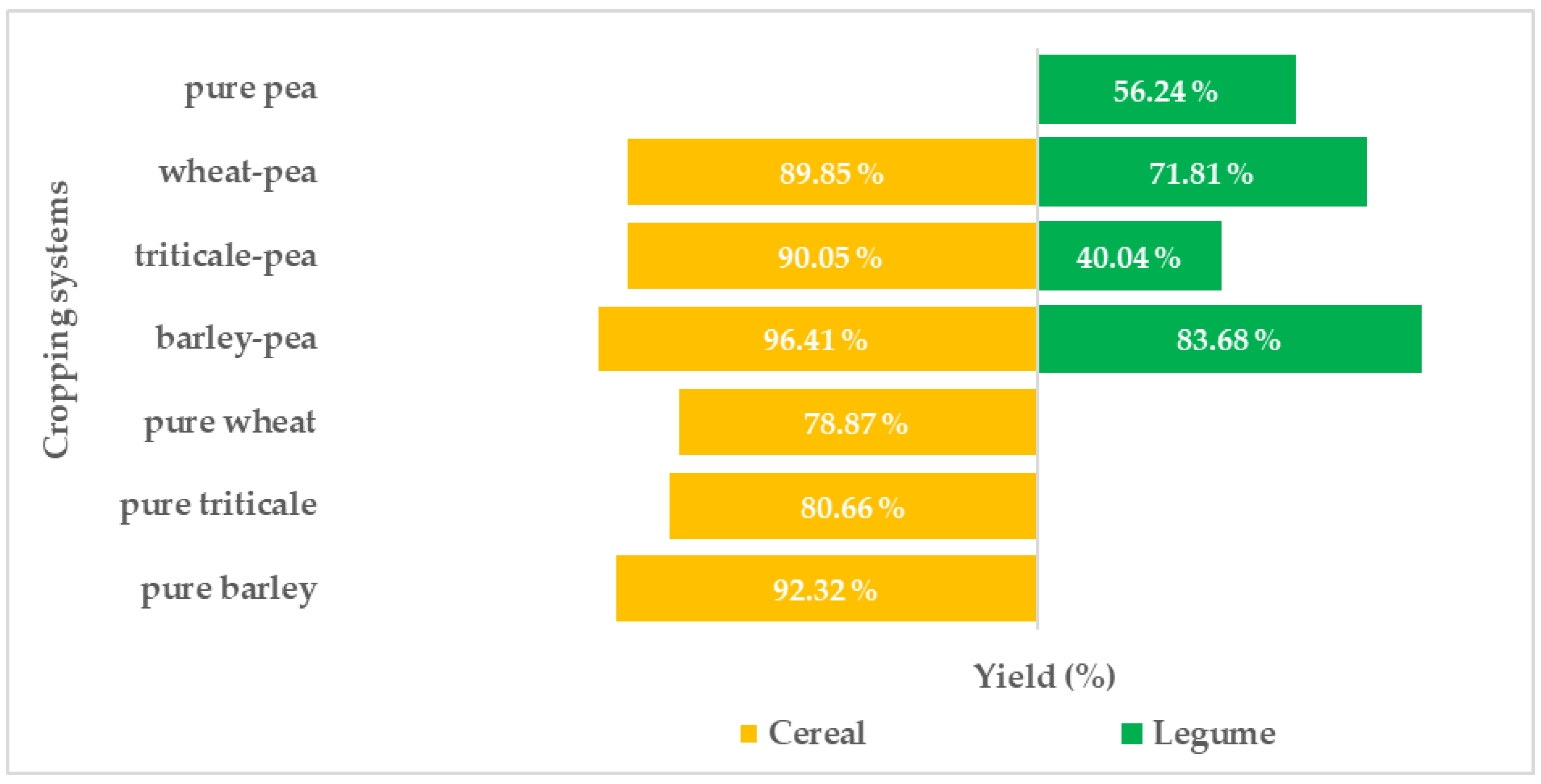Select the pure barley bar 92.32 %

pos(826,589)
